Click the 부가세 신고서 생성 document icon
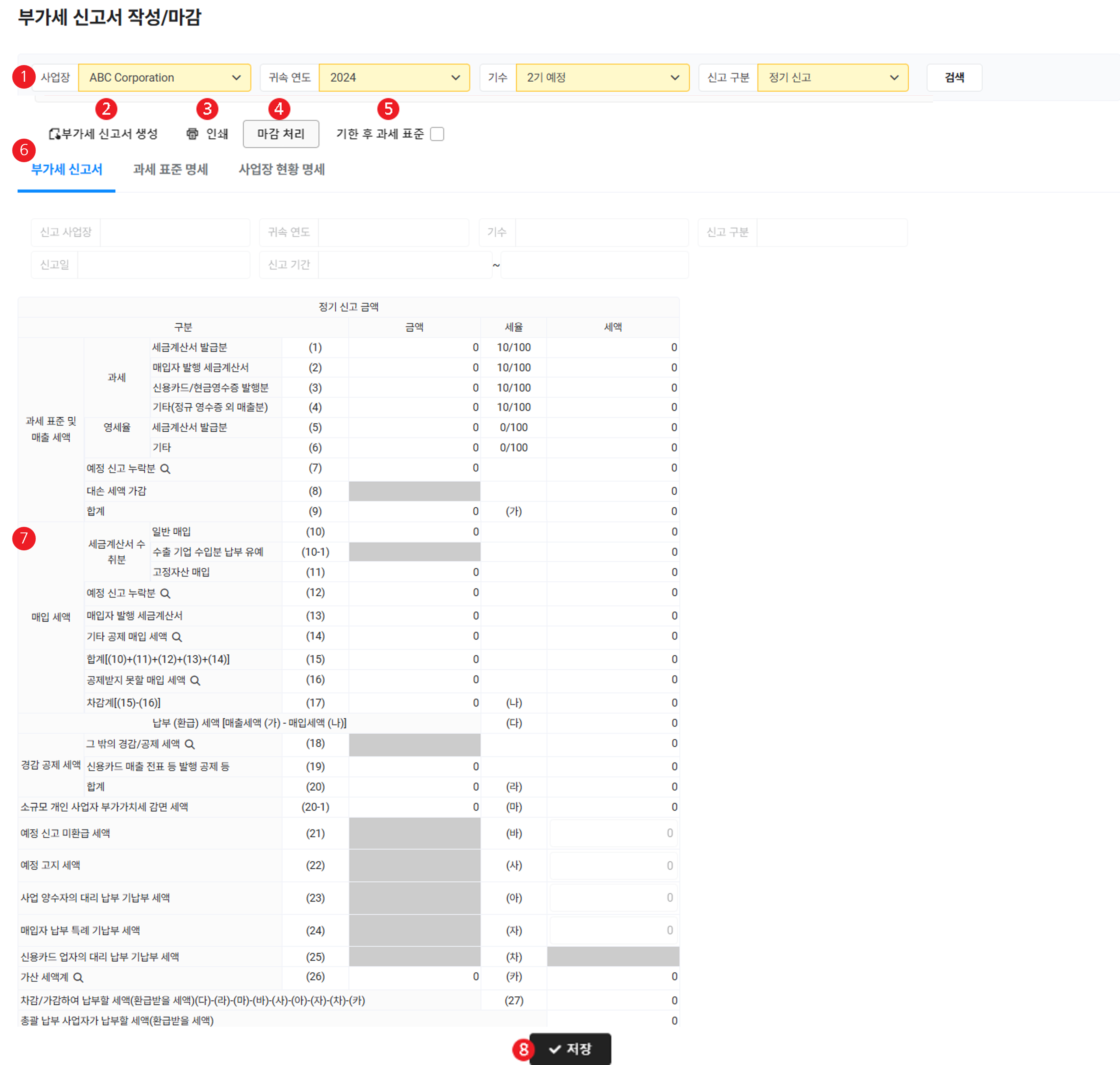 (x=54, y=134)
